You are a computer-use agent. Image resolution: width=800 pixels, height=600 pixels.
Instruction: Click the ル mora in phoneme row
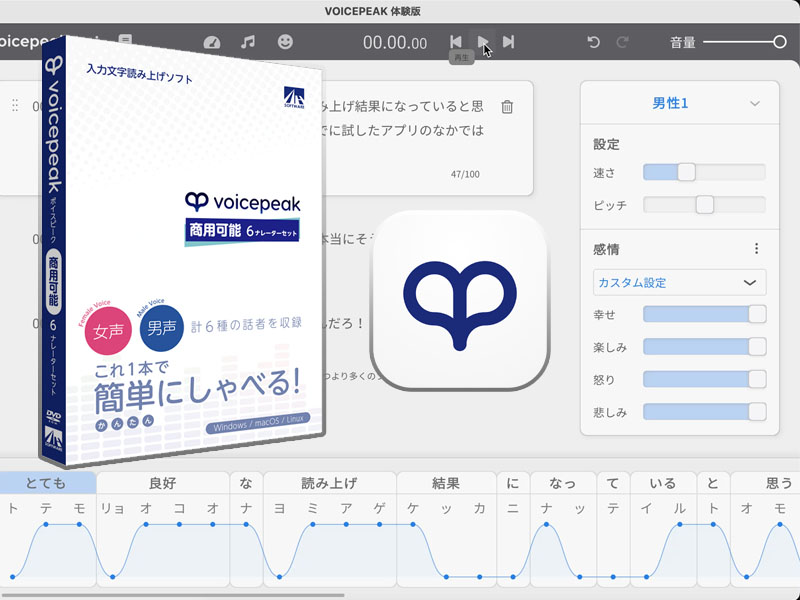[x=680, y=508]
